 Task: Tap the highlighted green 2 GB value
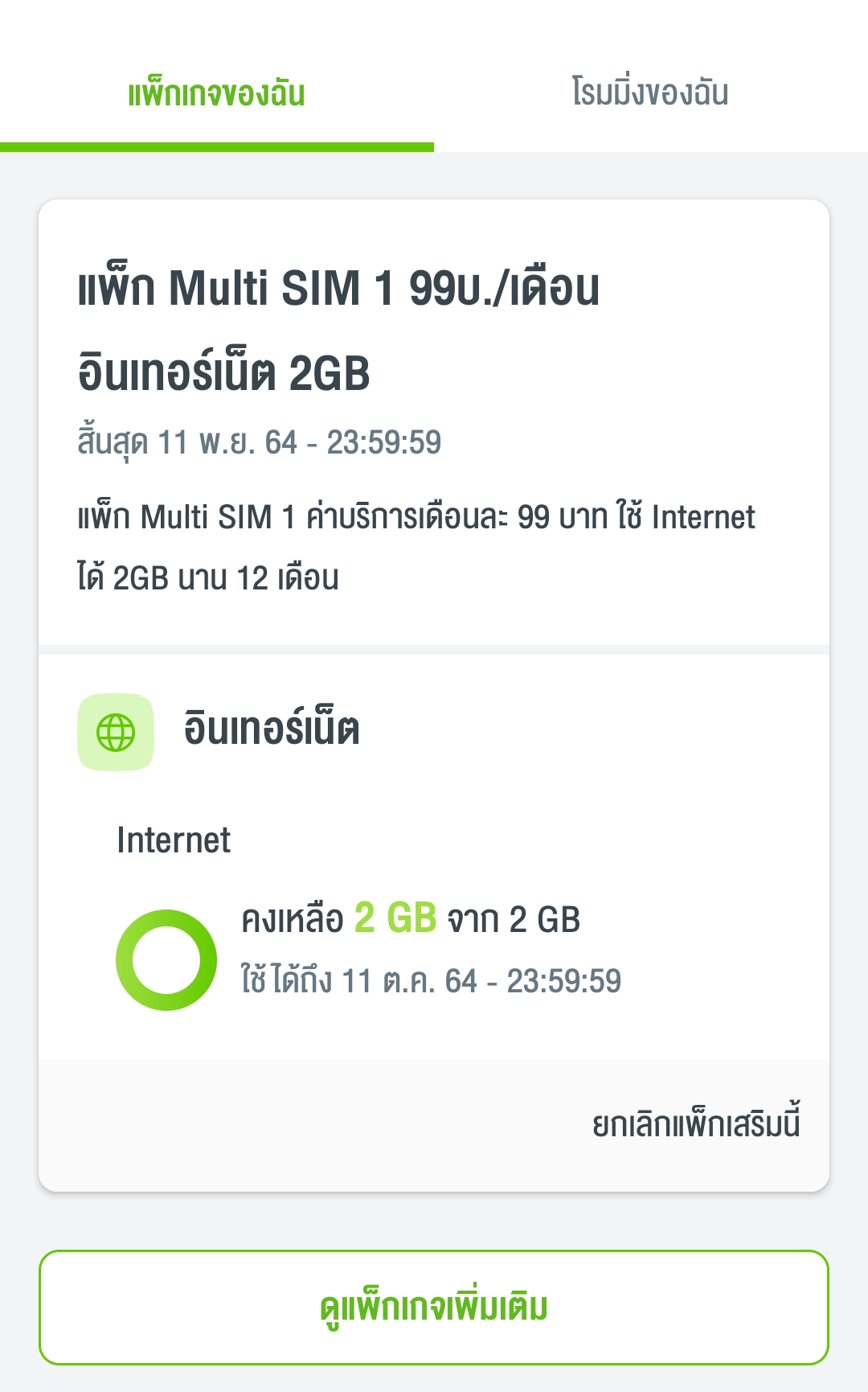click(395, 918)
